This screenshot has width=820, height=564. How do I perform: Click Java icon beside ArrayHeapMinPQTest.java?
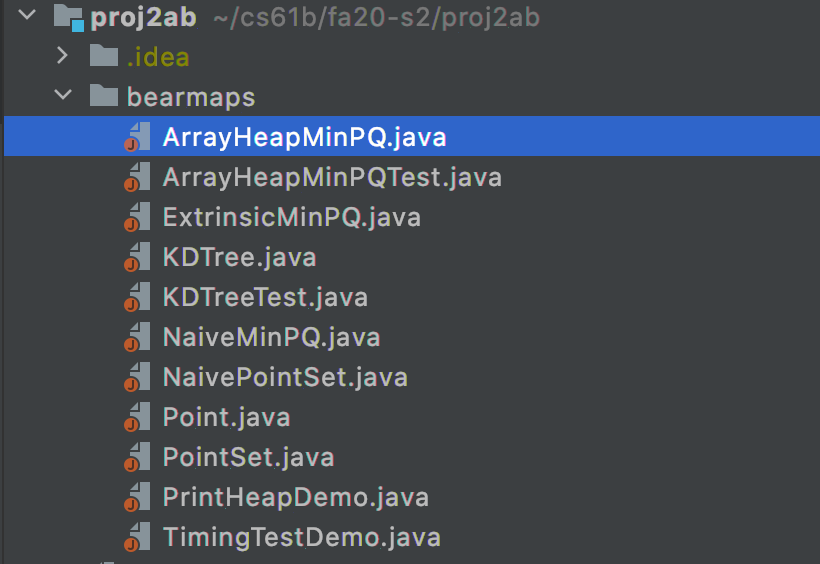click(137, 177)
